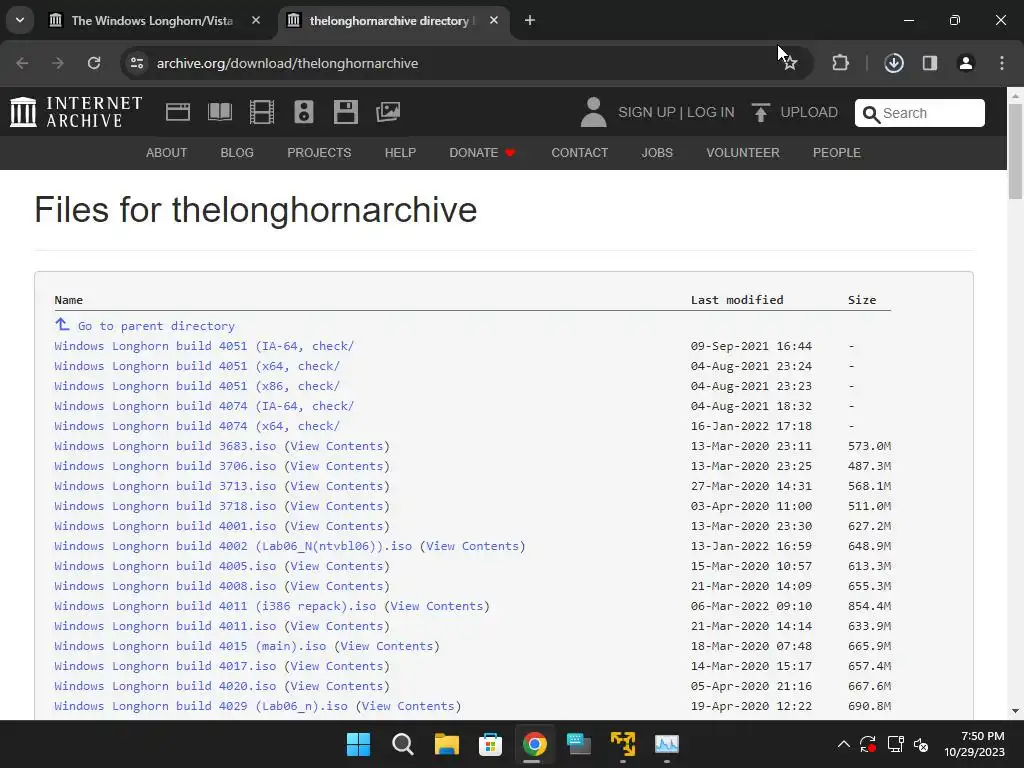Click the ABOUT menu item

coord(167,153)
